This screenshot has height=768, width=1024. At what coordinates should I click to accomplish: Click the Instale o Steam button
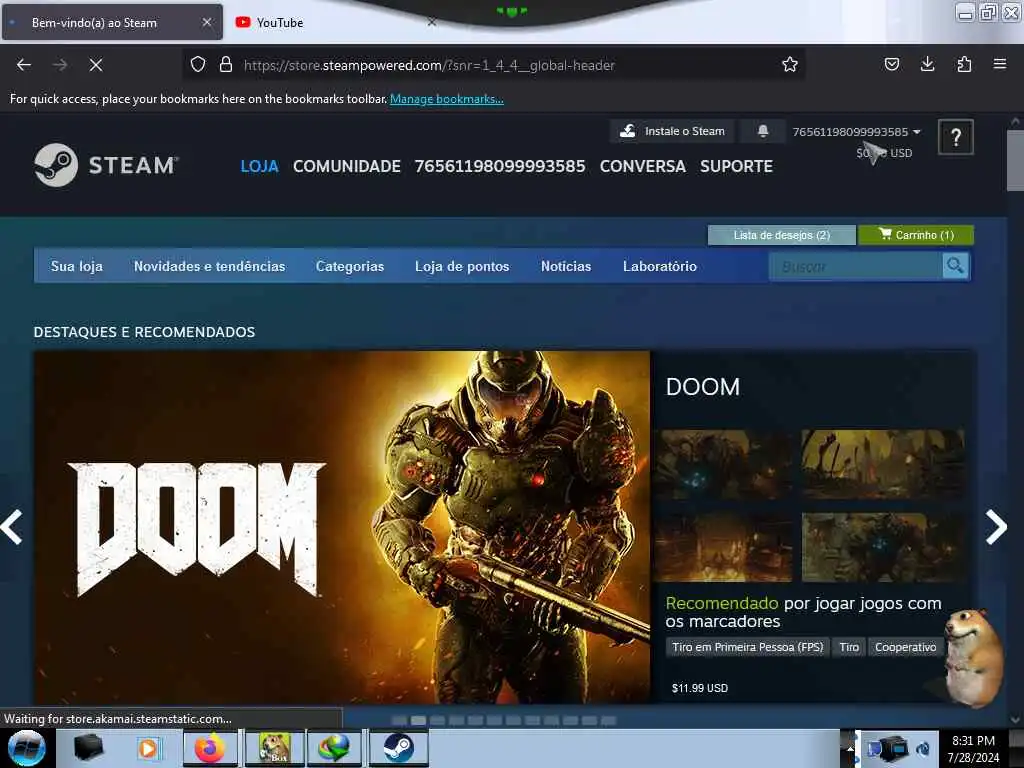(672, 131)
